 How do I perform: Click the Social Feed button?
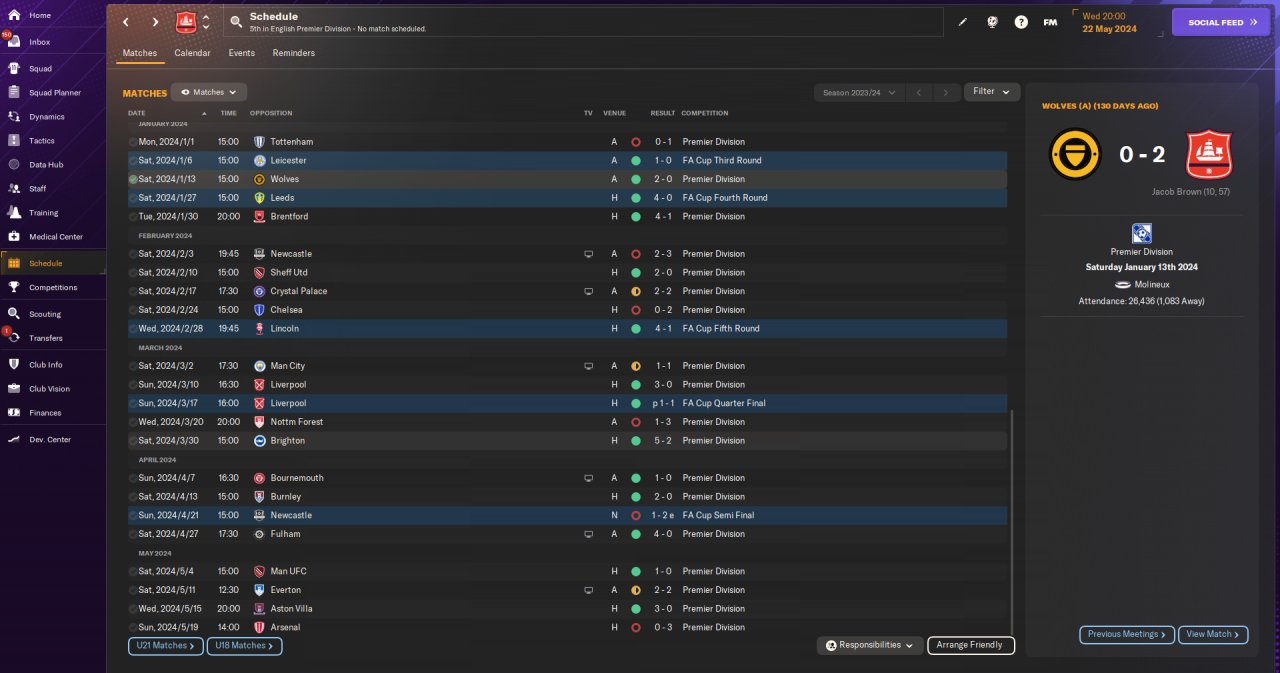(x=1220, y=22)
